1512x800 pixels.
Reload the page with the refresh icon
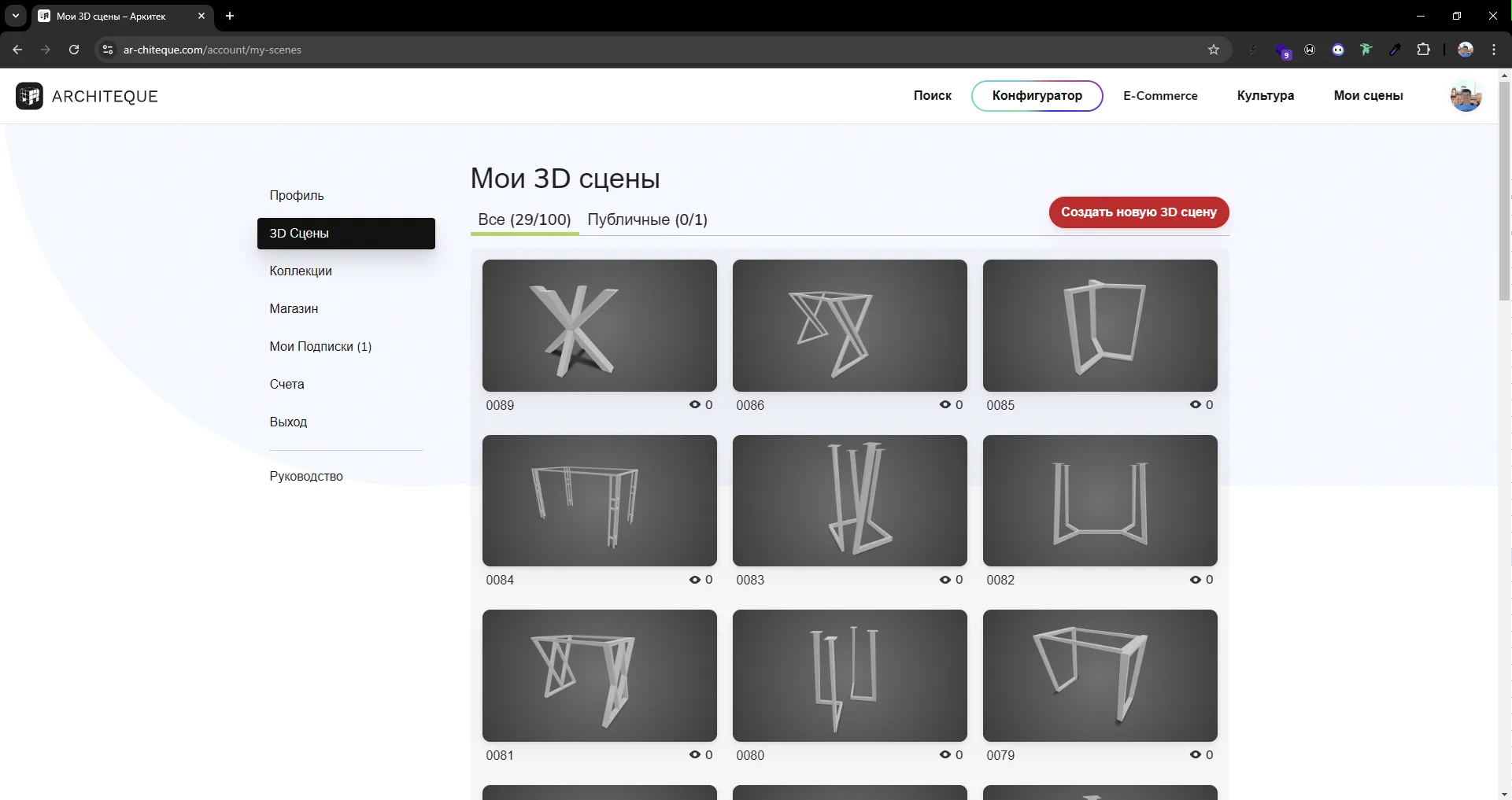click(x=74, y=50)
